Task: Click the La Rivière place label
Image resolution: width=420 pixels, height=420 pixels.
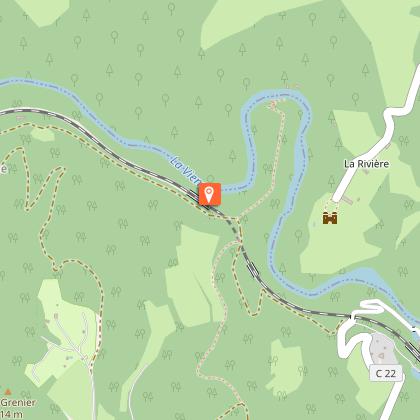Action: (366, 164)
